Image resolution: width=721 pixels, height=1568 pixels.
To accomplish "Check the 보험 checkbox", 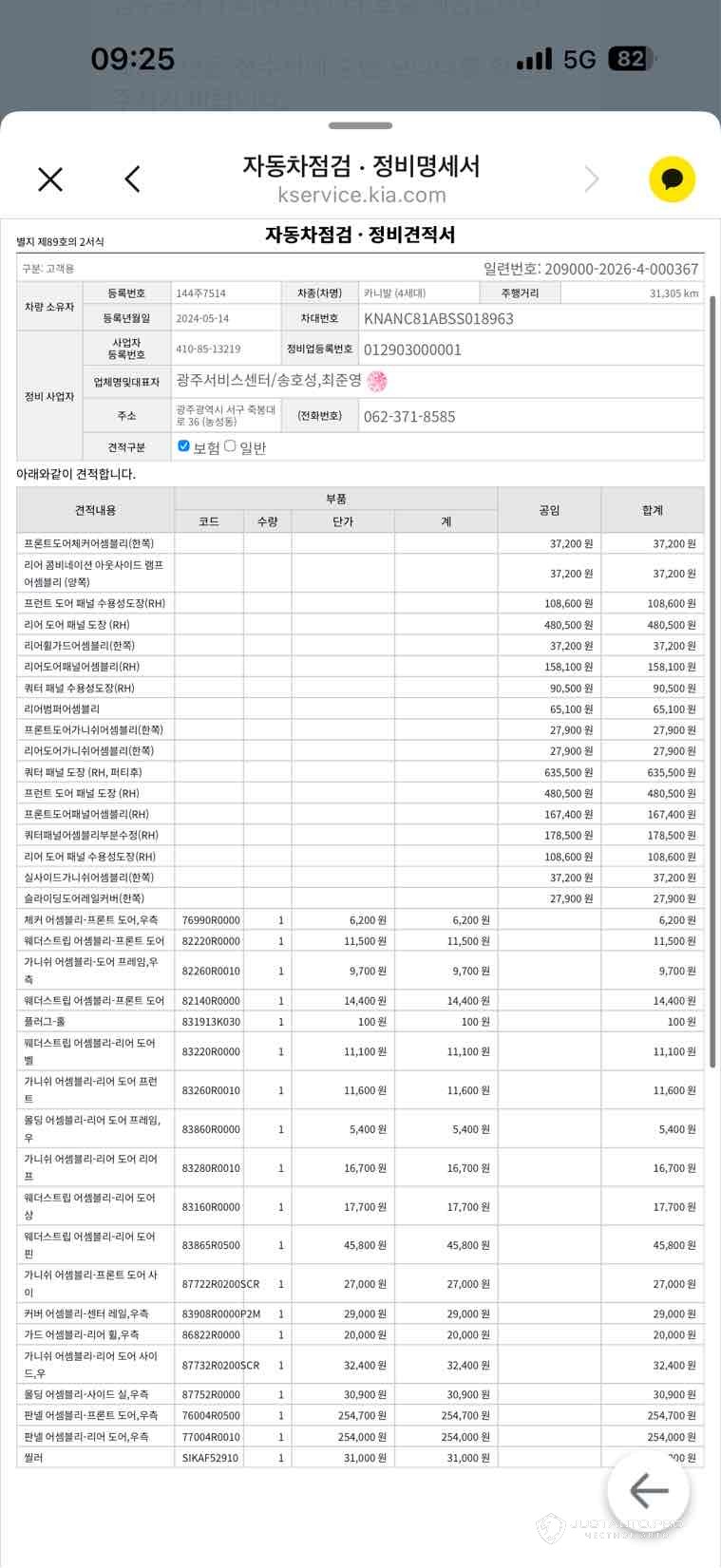I will 183,445.
